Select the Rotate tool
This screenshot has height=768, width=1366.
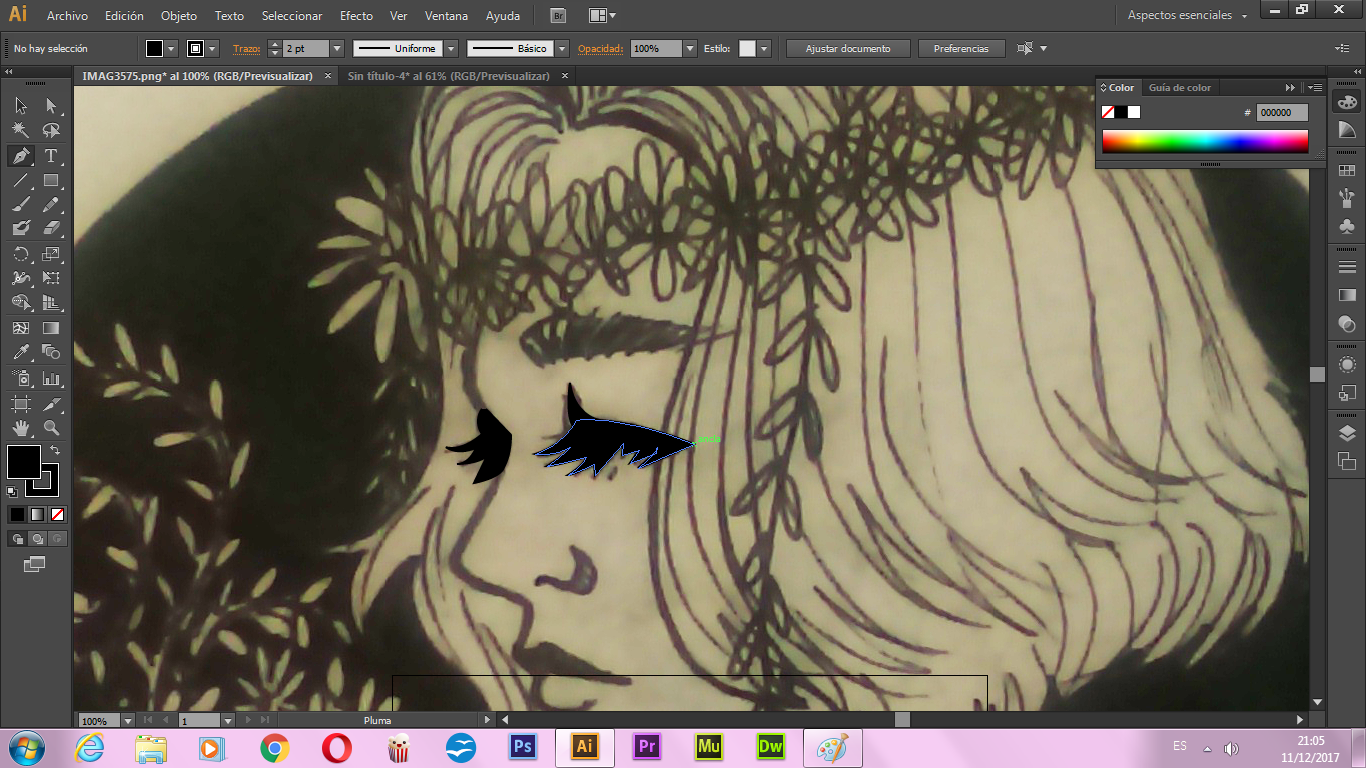20,254
